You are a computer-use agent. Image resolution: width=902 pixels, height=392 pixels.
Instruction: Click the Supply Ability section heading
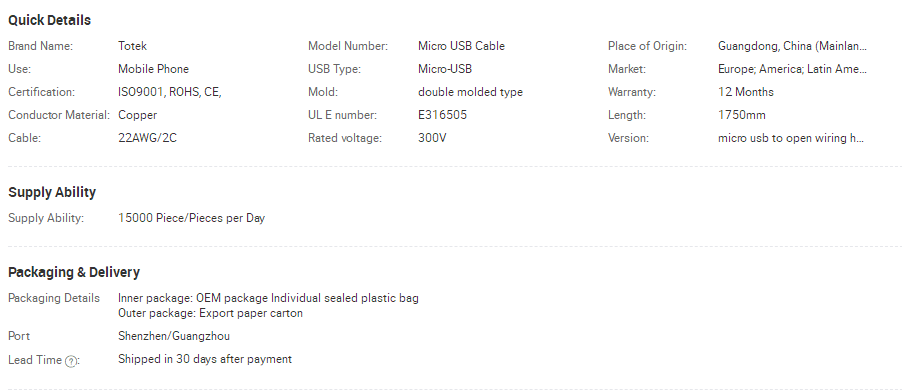click(x=52, y=192)
